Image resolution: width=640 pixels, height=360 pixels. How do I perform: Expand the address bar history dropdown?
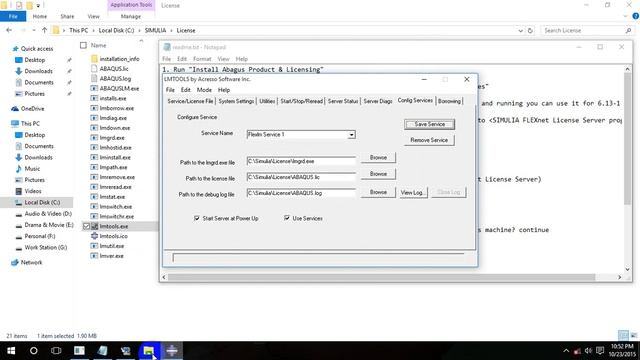click(520, 31)
